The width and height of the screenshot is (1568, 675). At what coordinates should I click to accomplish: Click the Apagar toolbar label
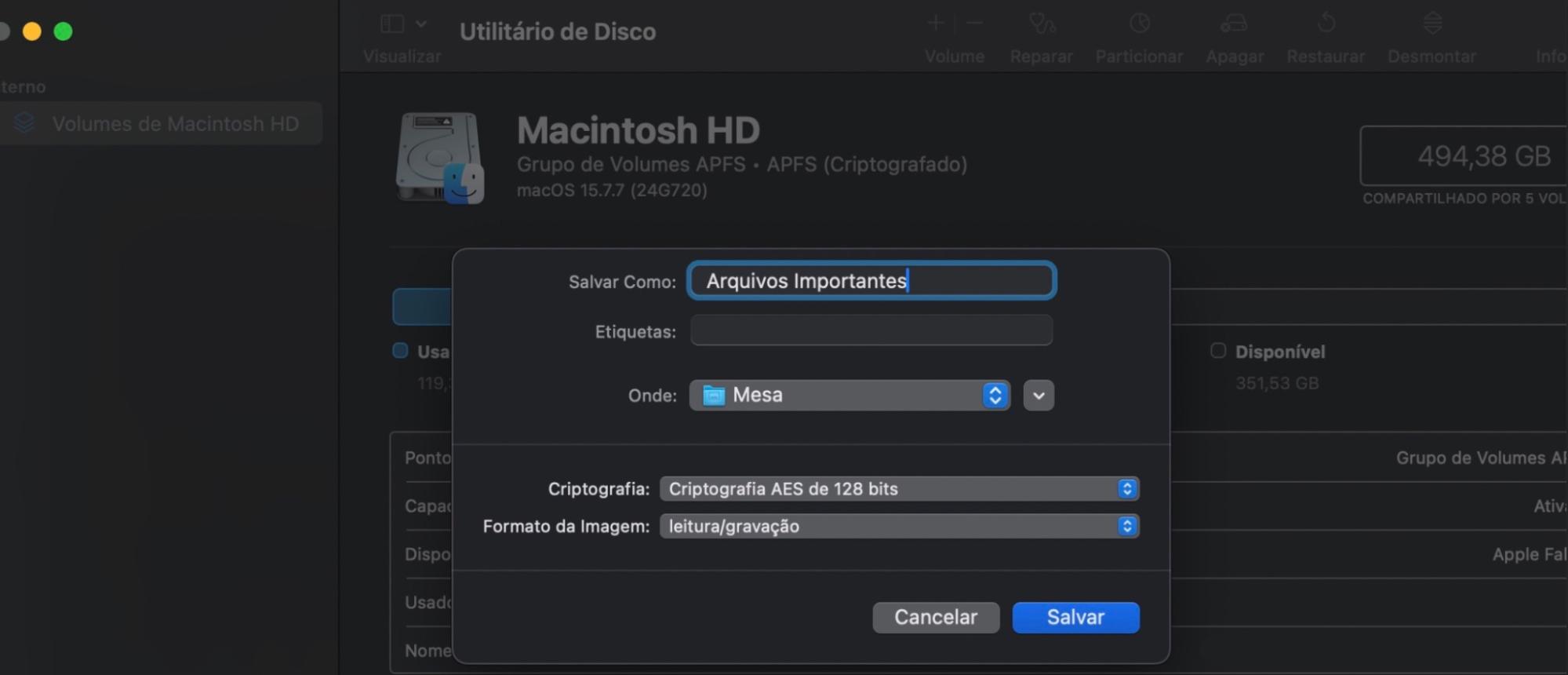[x=1235, y=57]
